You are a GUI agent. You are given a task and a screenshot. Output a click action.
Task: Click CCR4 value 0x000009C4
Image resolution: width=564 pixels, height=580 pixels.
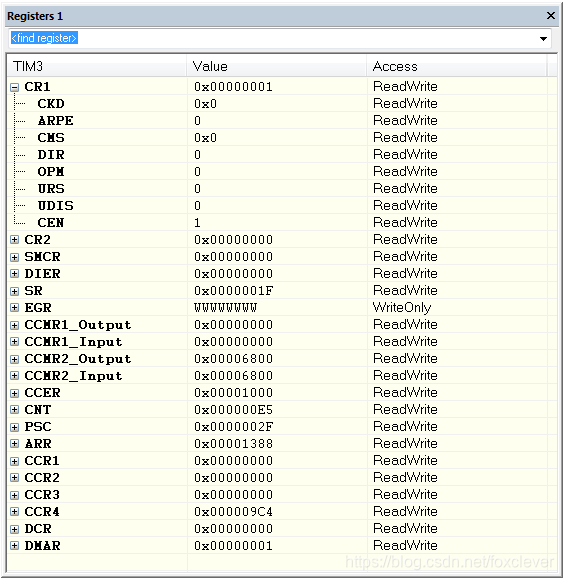click(x=233, y=512)
